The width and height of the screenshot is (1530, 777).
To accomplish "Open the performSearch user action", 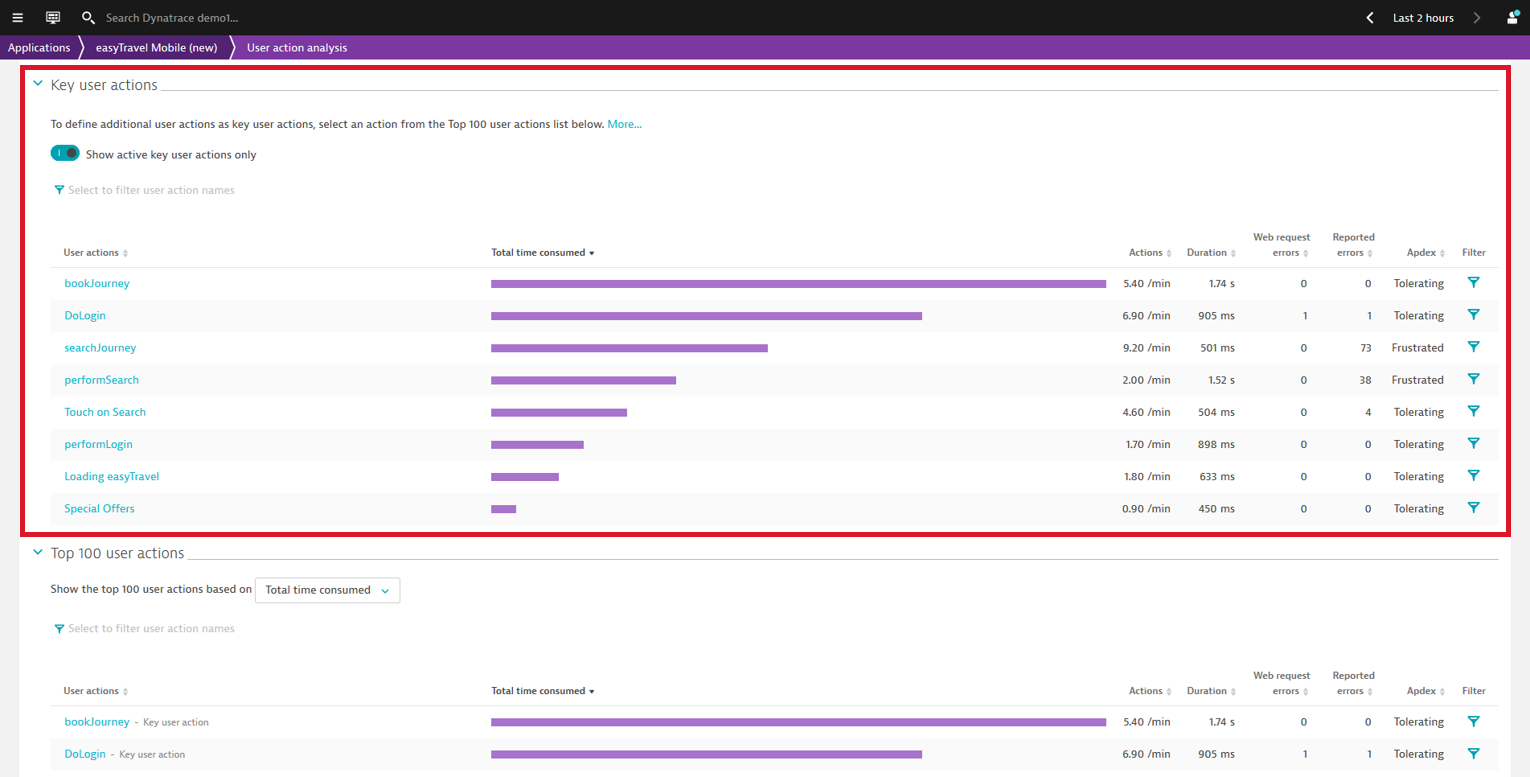I will 102,380.
